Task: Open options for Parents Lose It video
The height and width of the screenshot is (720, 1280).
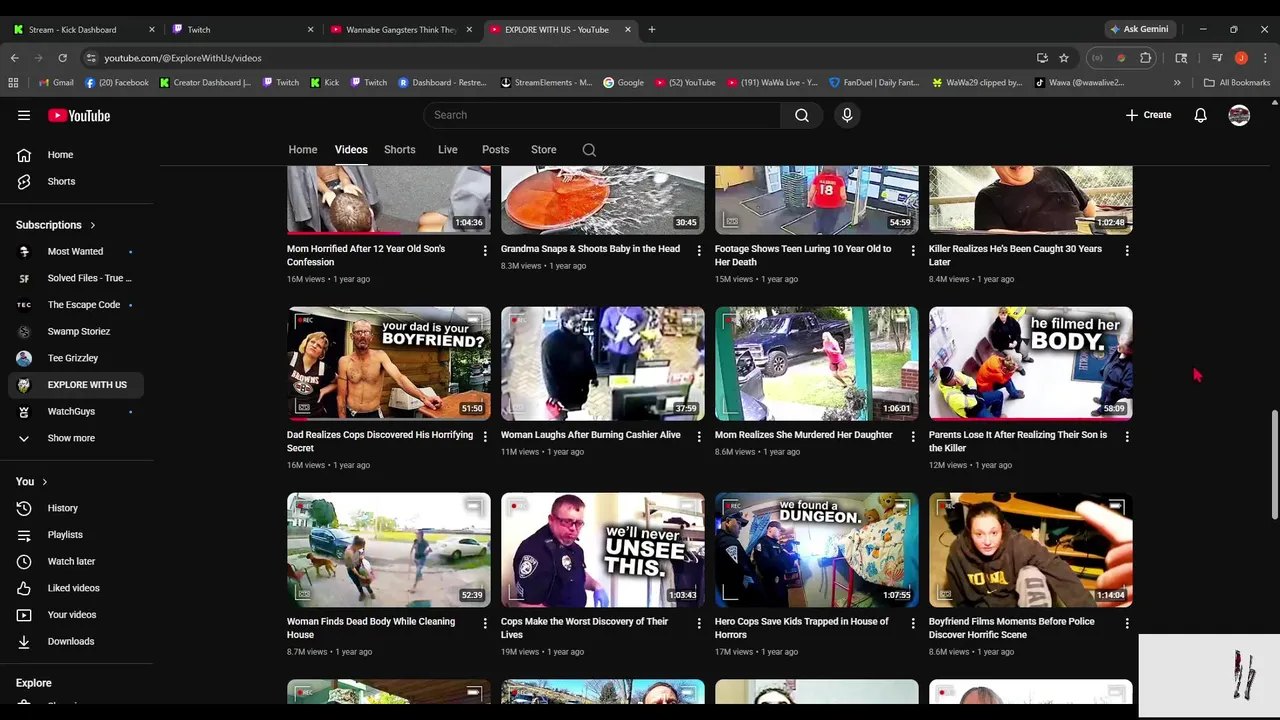Action: coord(1127,436)
